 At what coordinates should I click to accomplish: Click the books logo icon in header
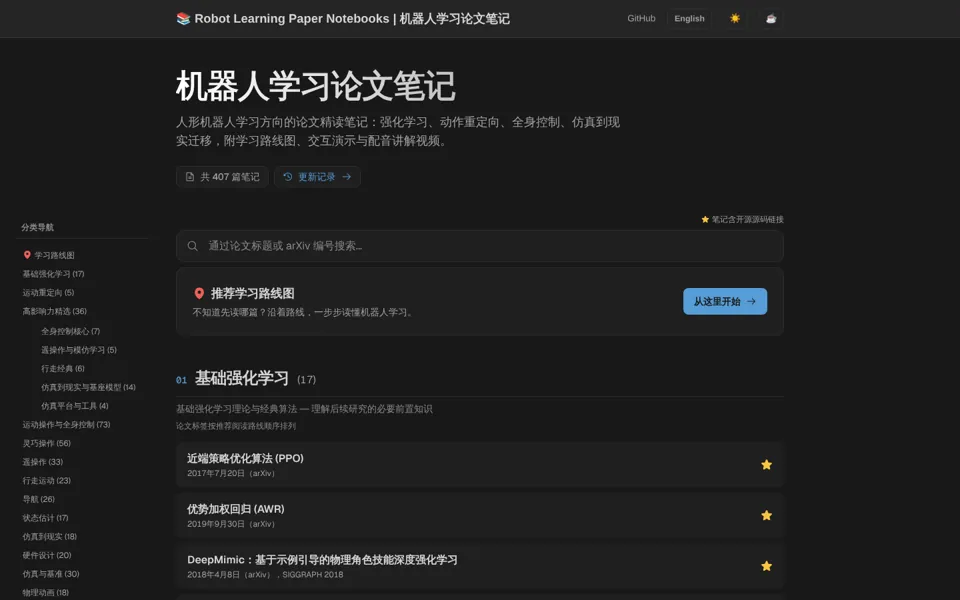[183, 18]
